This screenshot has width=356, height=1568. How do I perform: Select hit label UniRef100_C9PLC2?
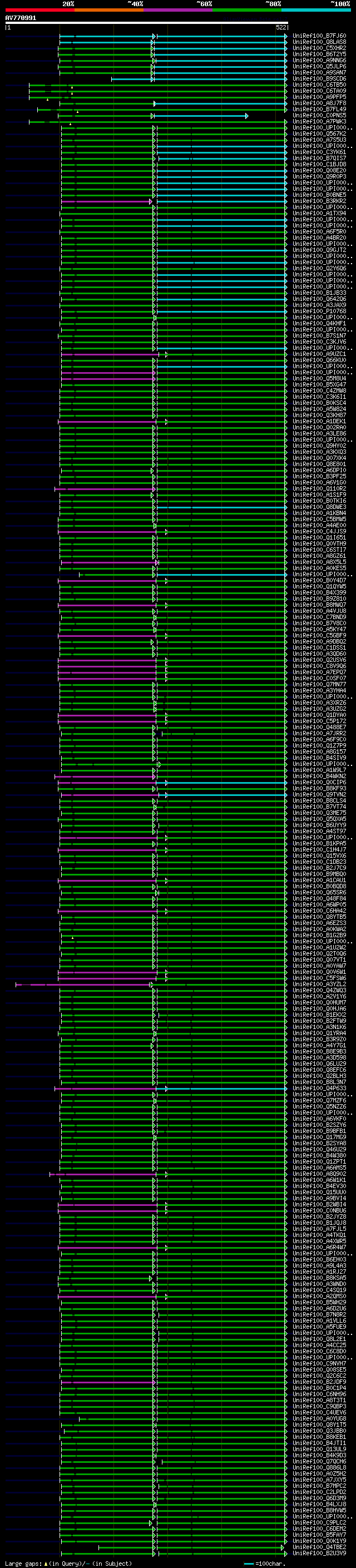(x=319, y=1522)
